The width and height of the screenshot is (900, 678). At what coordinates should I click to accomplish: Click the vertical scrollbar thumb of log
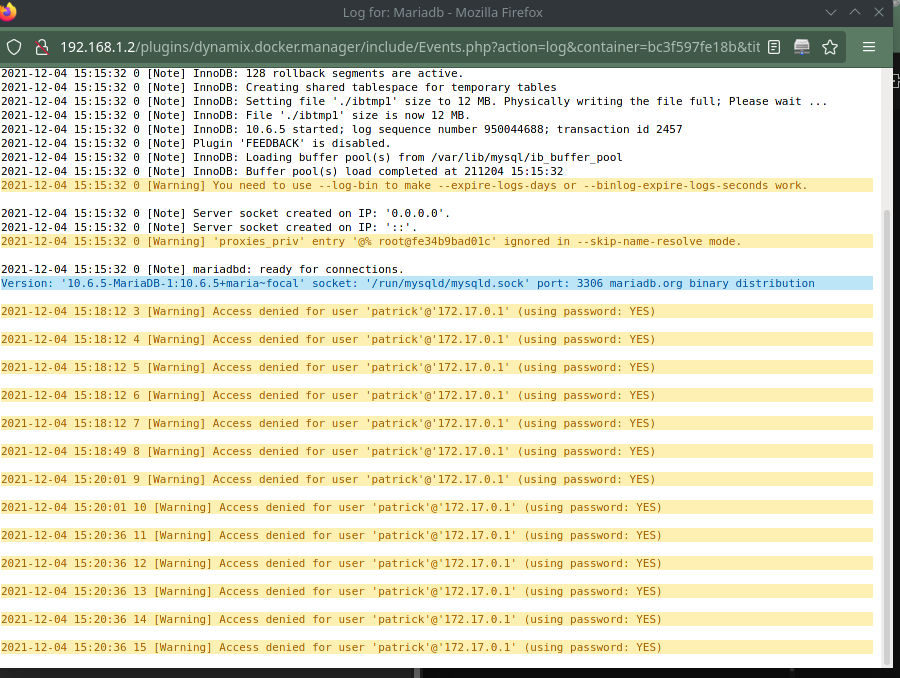887,436
